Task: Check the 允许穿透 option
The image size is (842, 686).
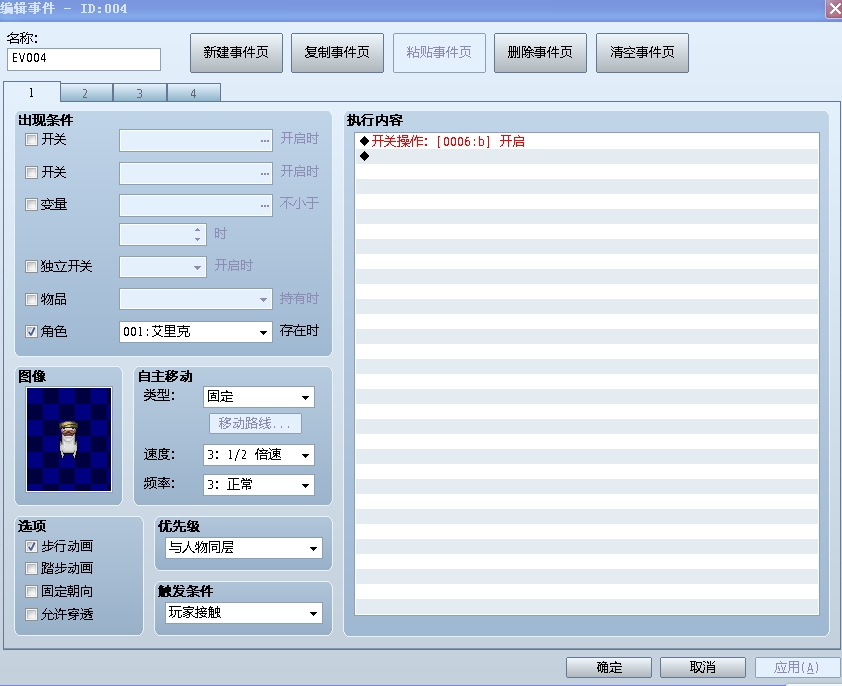Action: coord(32,614)
